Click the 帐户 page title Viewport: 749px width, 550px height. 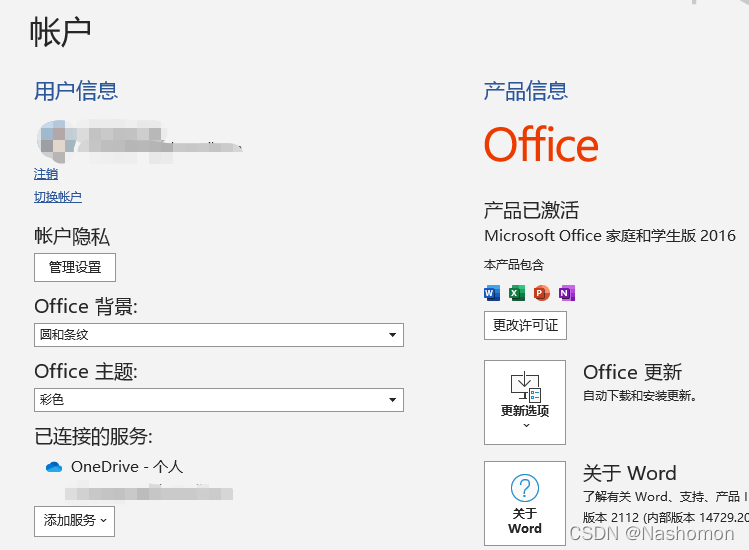[60, 32]
